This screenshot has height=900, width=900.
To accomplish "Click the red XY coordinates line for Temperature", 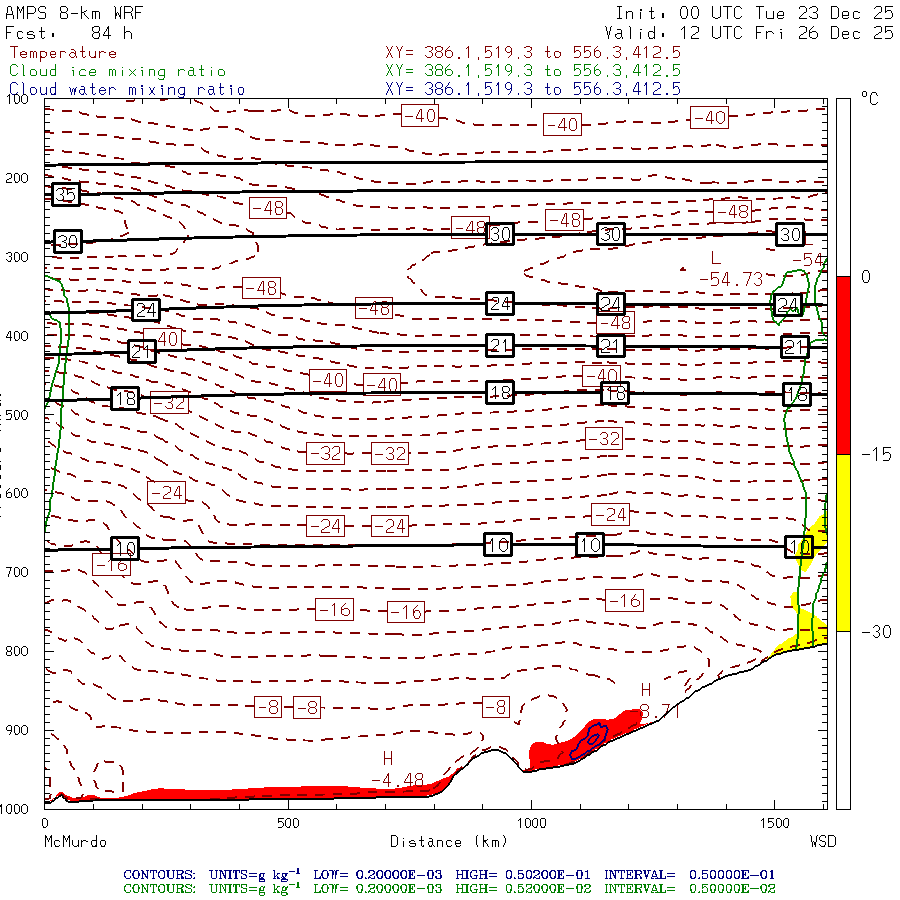I will point(533,53).
